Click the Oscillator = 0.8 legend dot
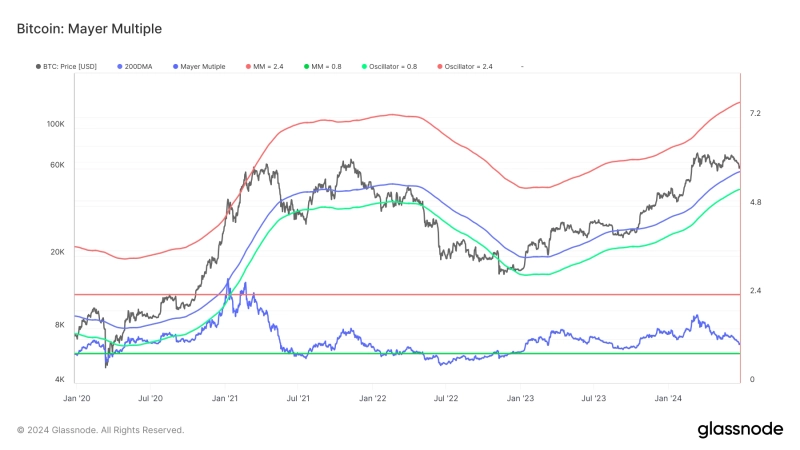The height and width of the screenshot is (450, 800). (363, 66)
